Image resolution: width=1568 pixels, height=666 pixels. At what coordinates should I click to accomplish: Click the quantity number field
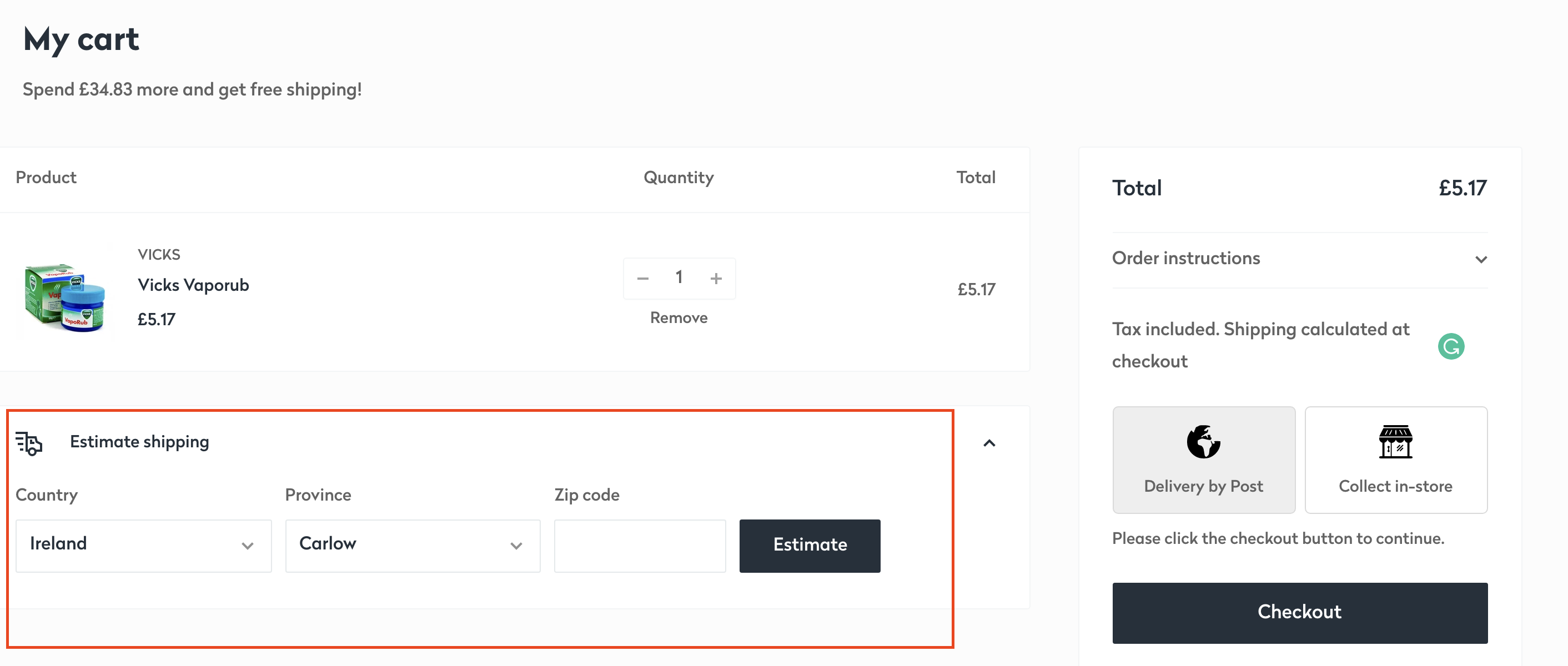click(x=679, y=278)
